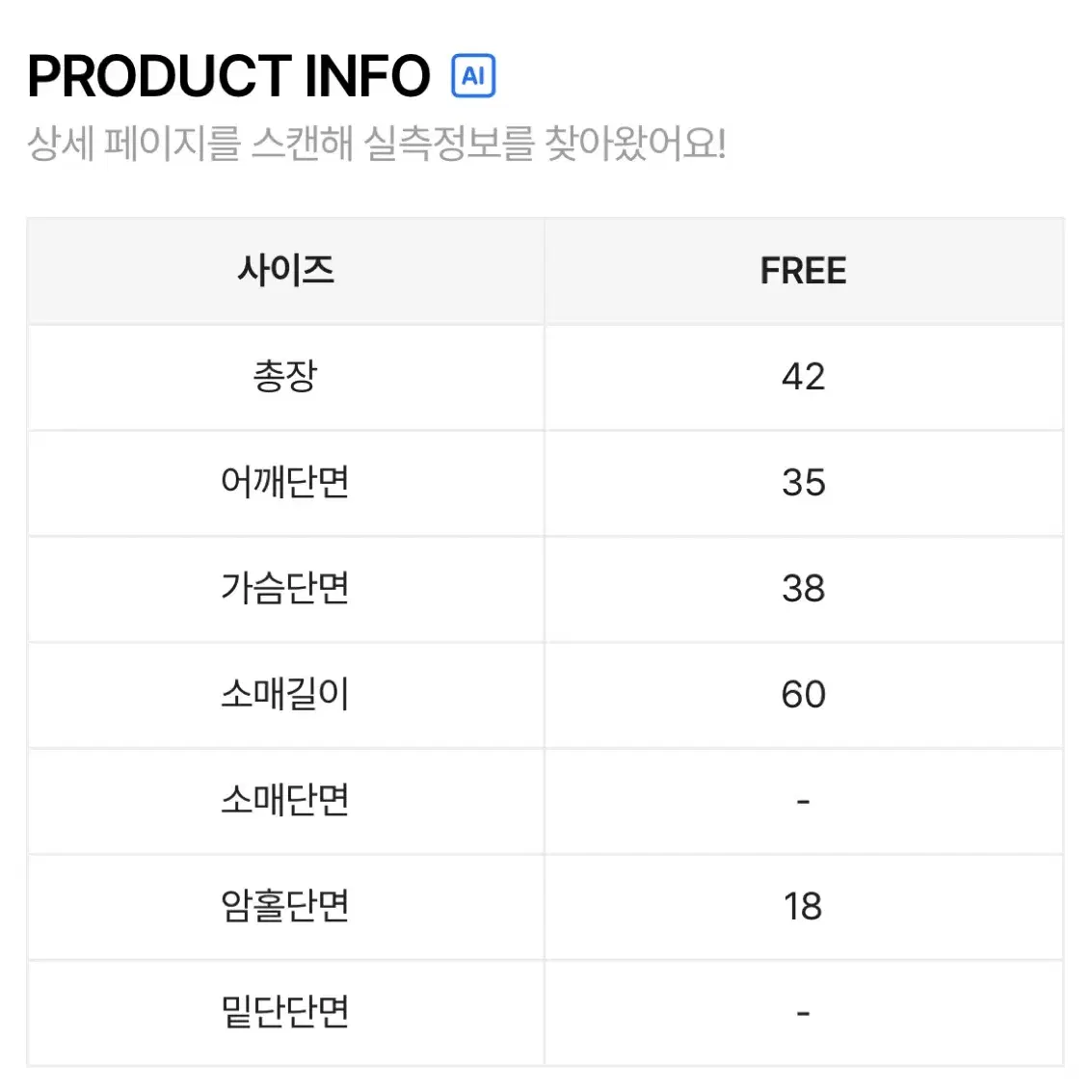The height and width of the screenshot is (1092, 1092).
Task: Click the 가슴단면 row label
Action: pos(285,589)
